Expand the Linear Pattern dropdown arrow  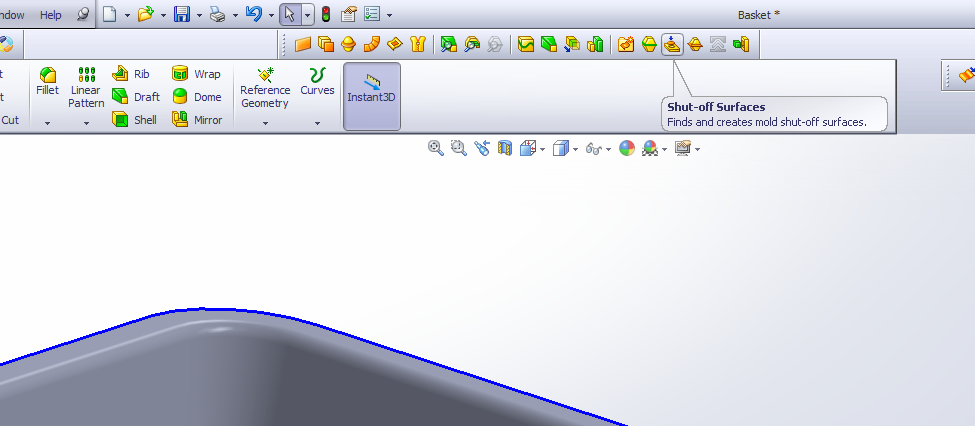[86, 124]
